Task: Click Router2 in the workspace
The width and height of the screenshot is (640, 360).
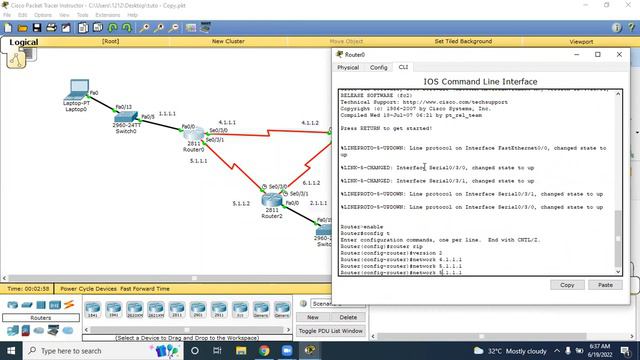Action: tap(272, 200)
